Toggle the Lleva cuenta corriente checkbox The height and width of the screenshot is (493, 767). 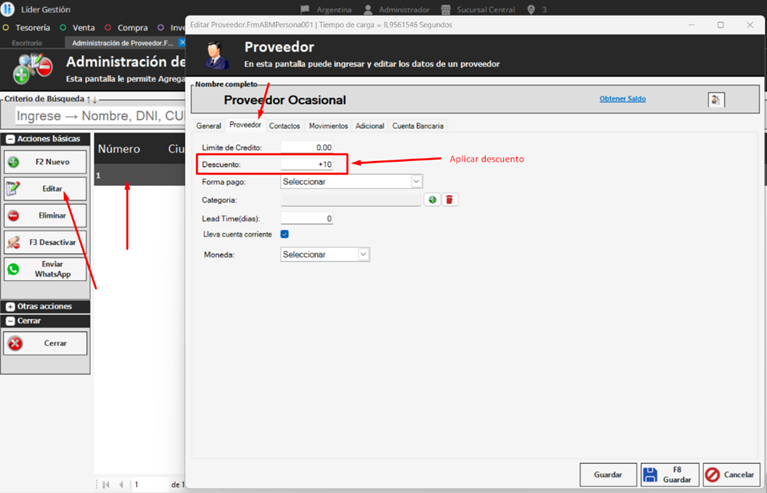(x=285, y=234)
